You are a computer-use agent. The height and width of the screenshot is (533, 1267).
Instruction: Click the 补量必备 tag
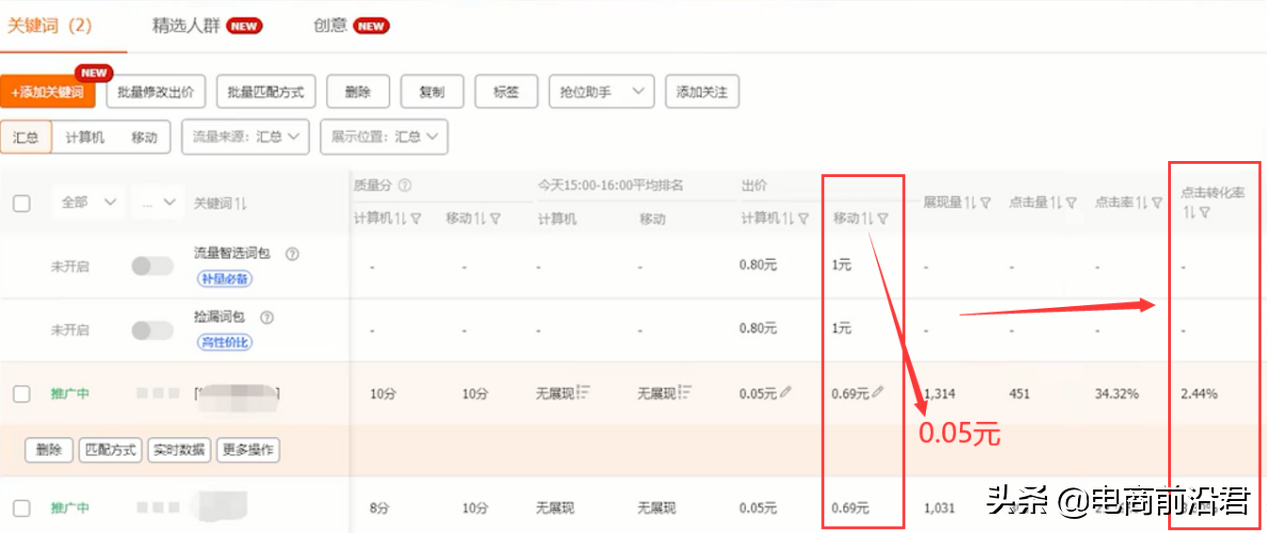224,279
